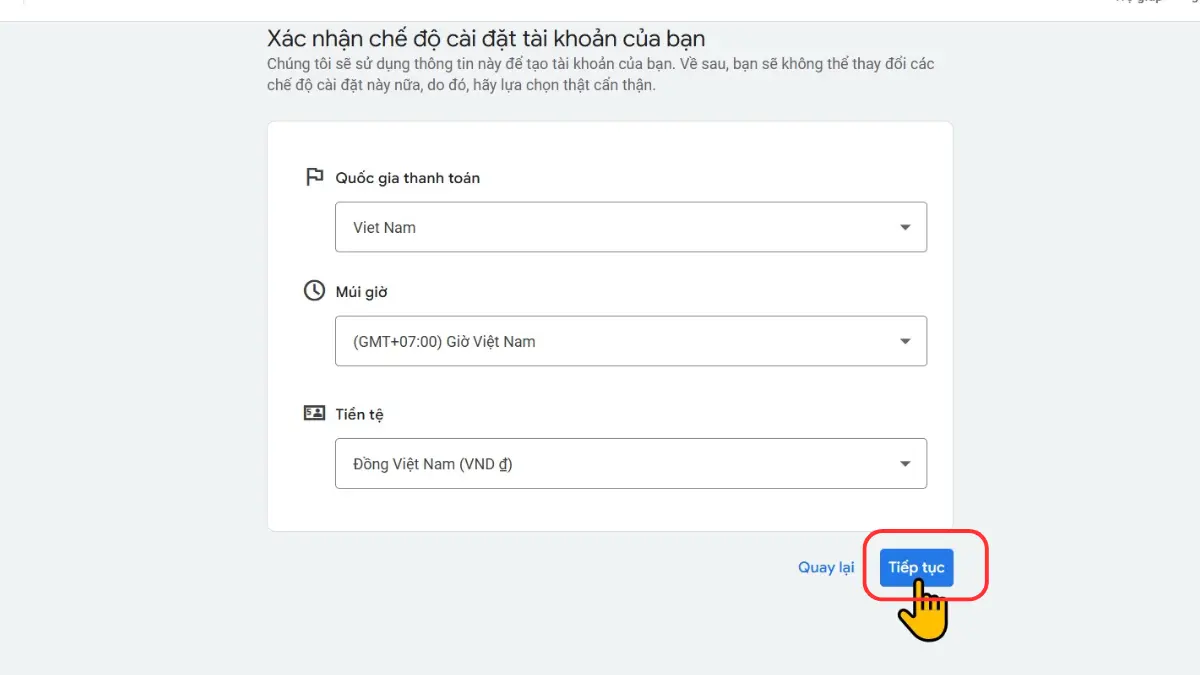Open the Tiền tệ currency dropdown

pyautogui.click(x=630, y=463)
